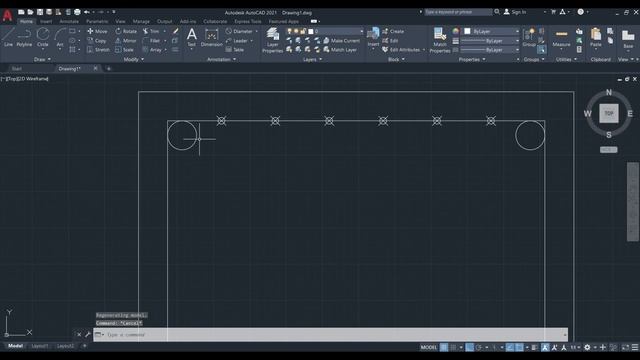
Task: Click the Measure tool
Action: point(561,38)
